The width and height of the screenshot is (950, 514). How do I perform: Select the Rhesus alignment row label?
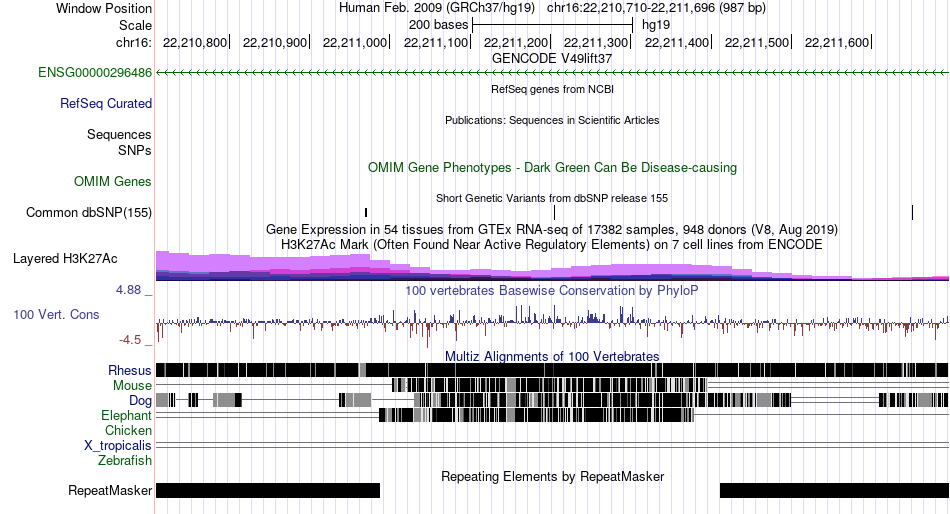(x=130, y=370)
